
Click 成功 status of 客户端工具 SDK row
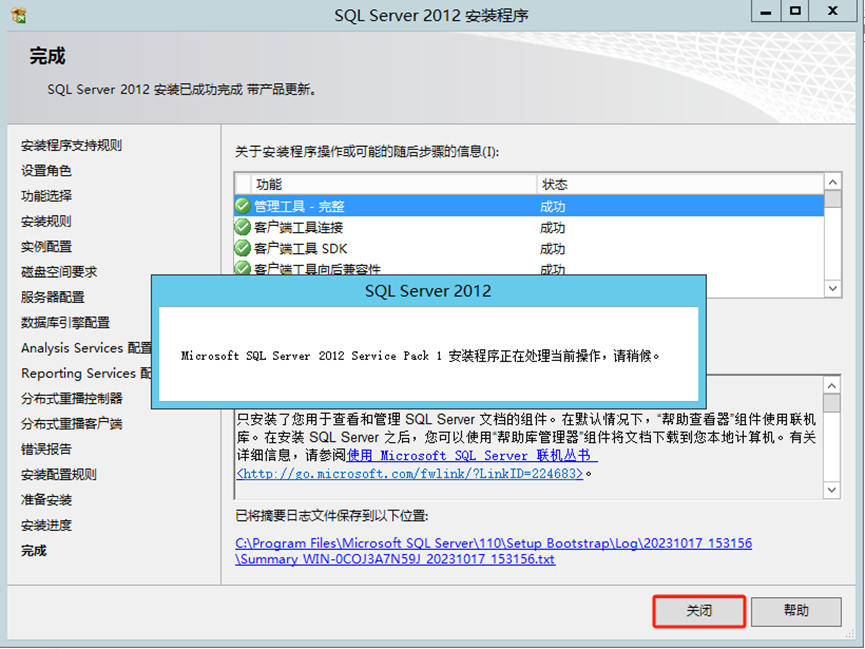pyautogui.click(x=552, y=248)
